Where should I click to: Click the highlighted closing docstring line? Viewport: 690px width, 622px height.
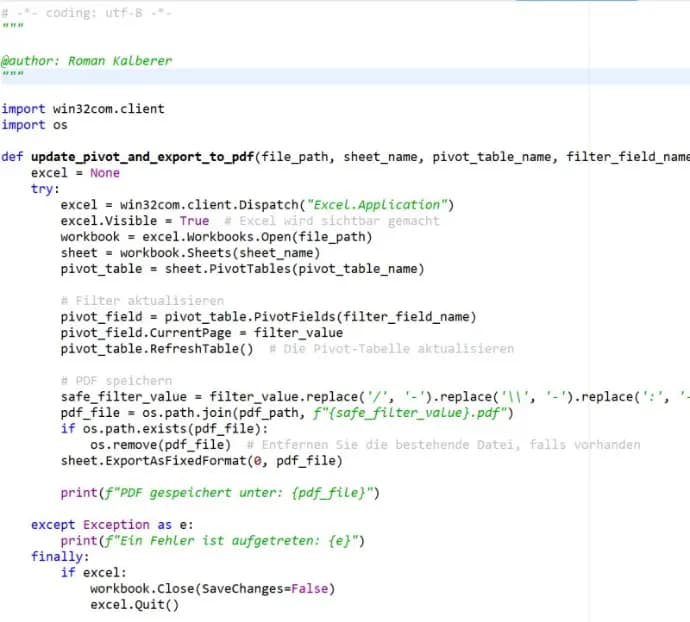tap(12, 76)
